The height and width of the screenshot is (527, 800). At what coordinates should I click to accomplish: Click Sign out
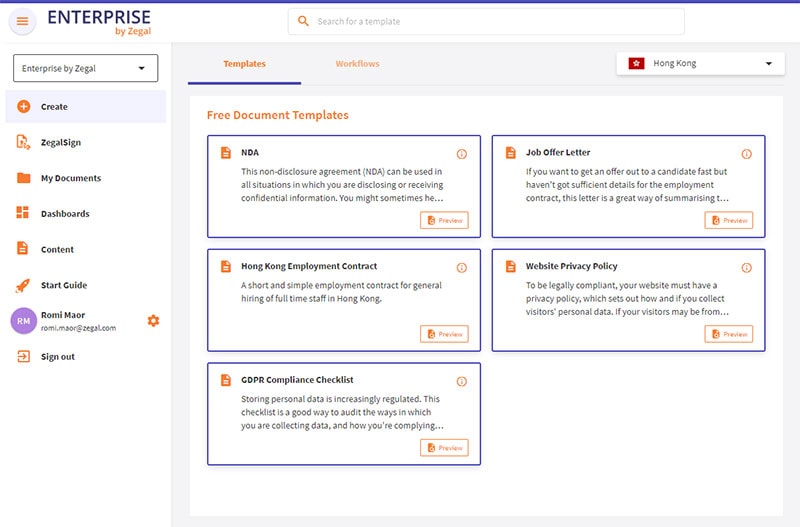click(x=86, y=357)
